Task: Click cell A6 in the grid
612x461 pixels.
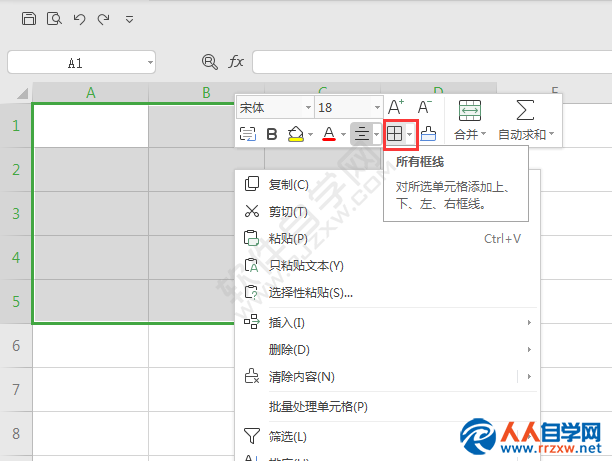Action: [91, 345]
